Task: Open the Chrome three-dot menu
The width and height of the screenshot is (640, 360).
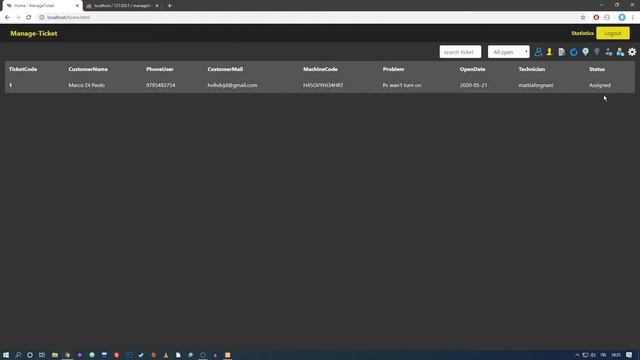Action: click(633, 17)
